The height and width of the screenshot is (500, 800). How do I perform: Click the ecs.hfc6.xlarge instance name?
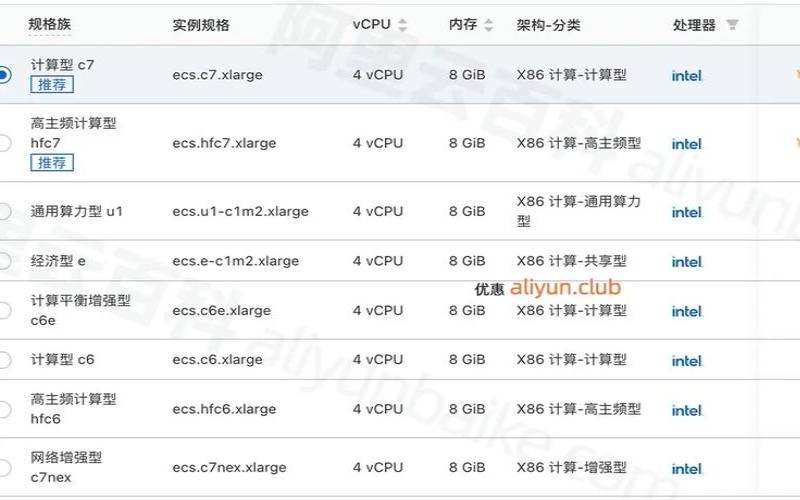[x=224, y=409]
